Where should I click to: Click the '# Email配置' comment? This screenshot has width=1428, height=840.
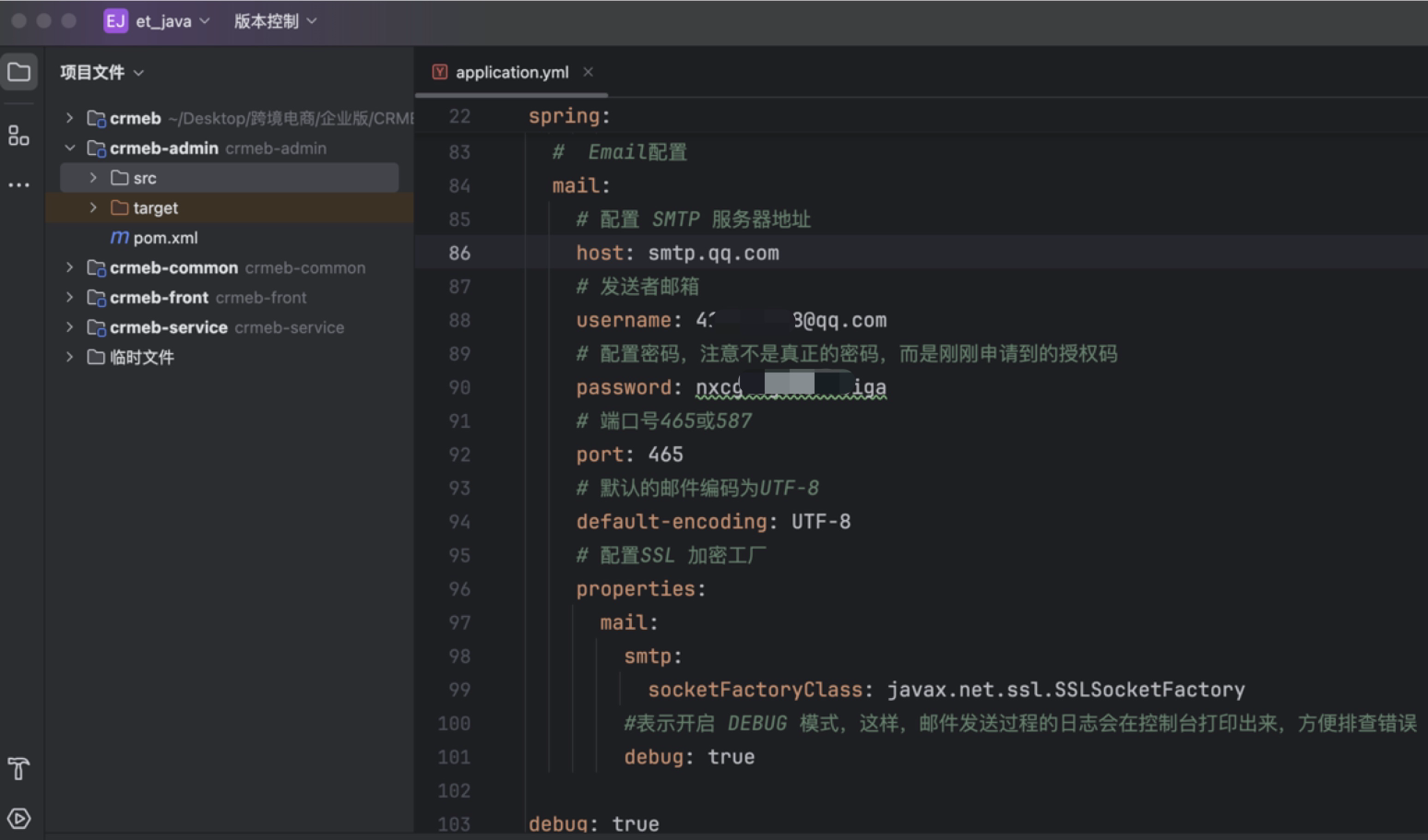[x=620, y=152]
